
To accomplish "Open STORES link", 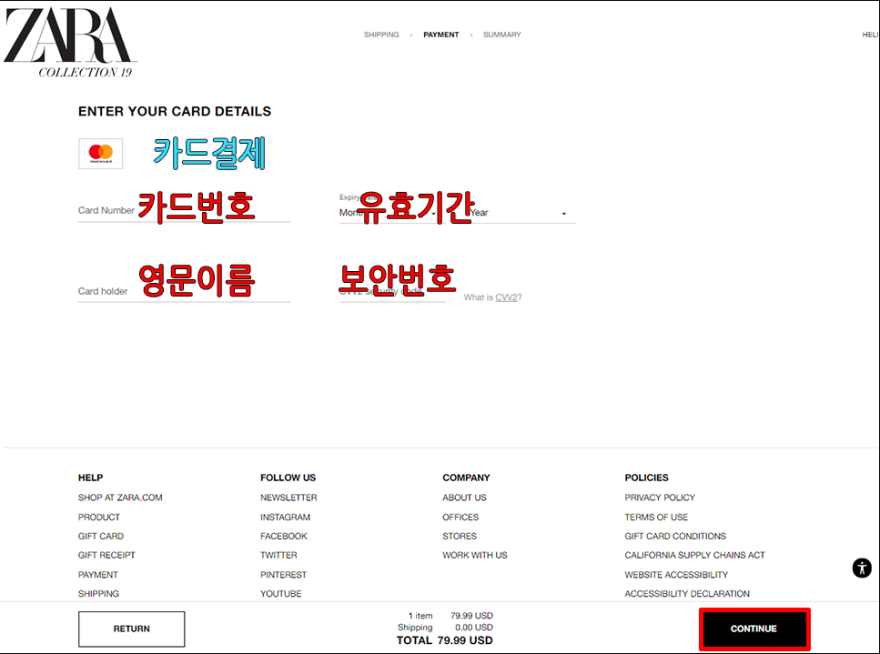I will 460,536.
